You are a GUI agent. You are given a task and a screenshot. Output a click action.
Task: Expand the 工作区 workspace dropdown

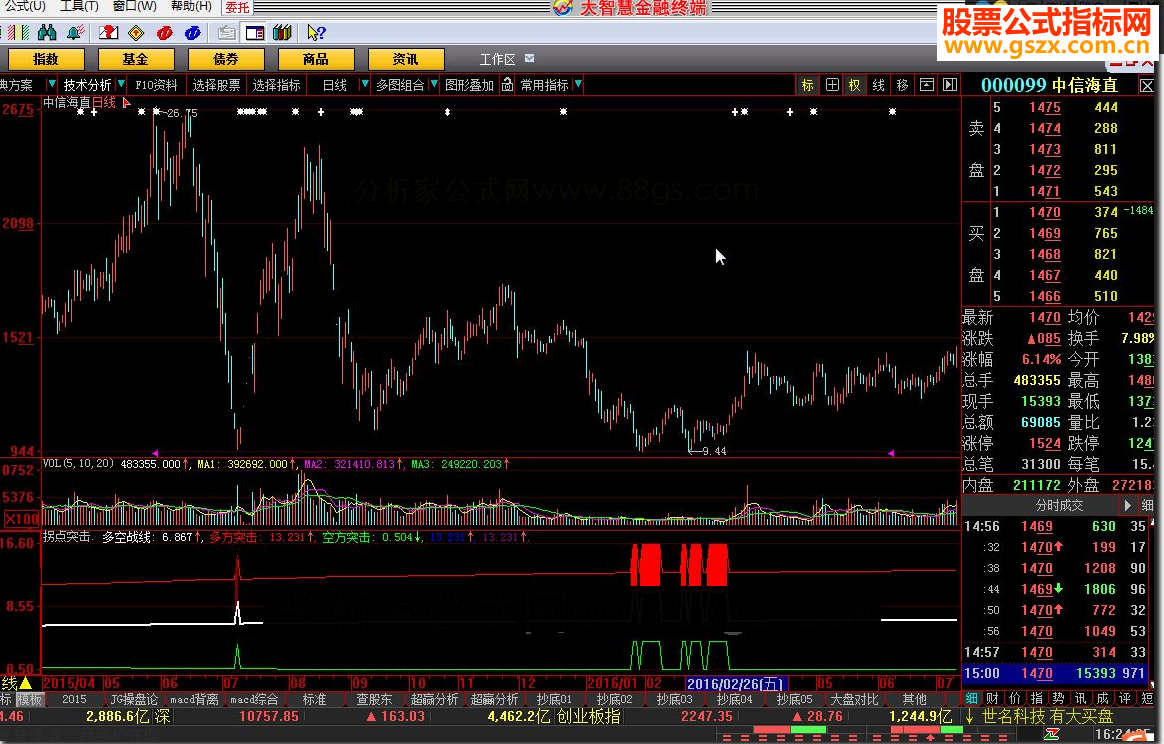529,58
